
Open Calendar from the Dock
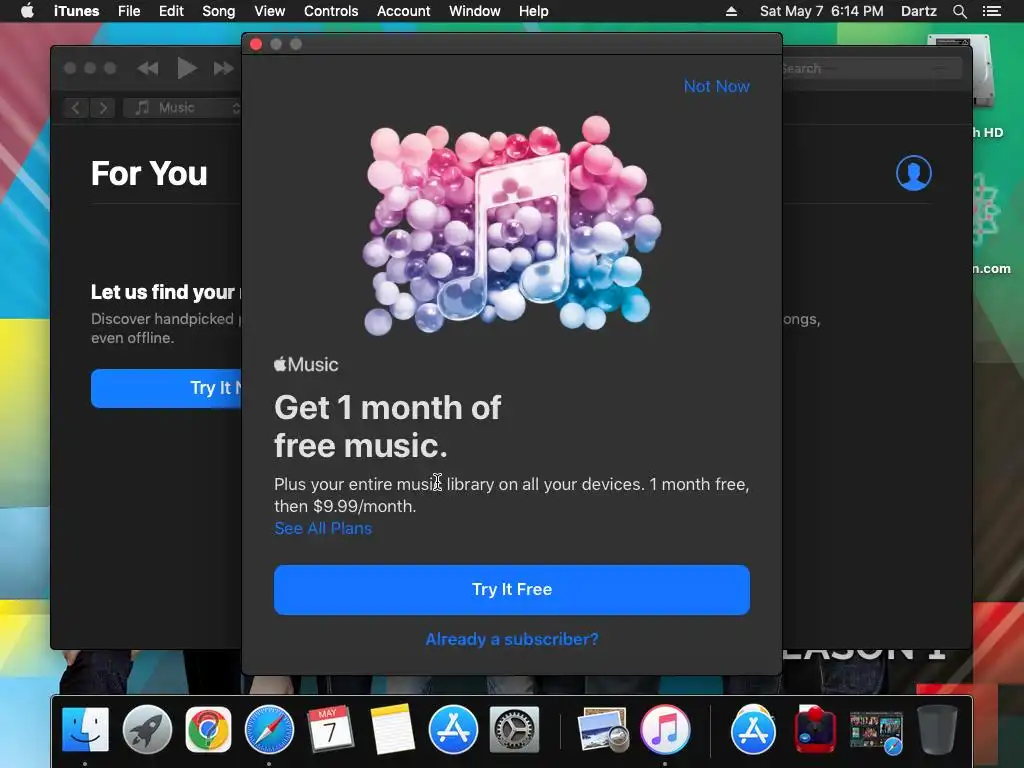coord(330,728)
